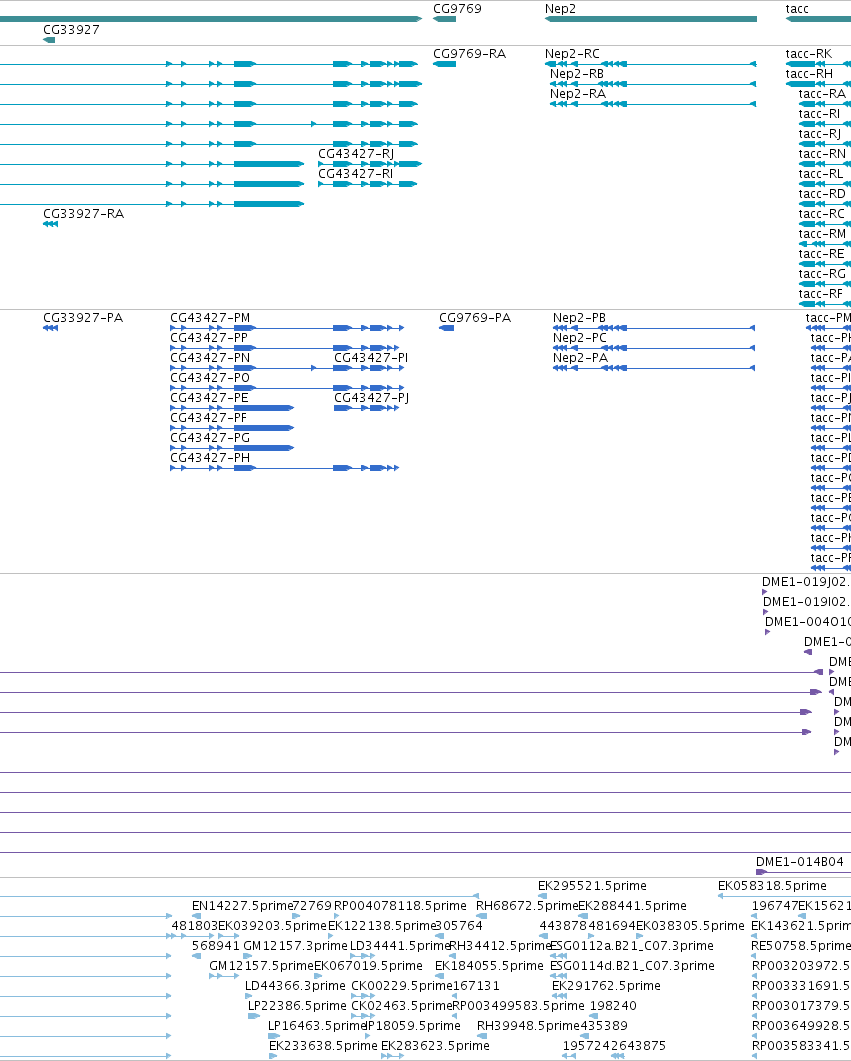The width and height of the screenshot is (851, 1061).
Task: Select the LP16463.5prime EST label
Action: click(x=317, y=1026)
